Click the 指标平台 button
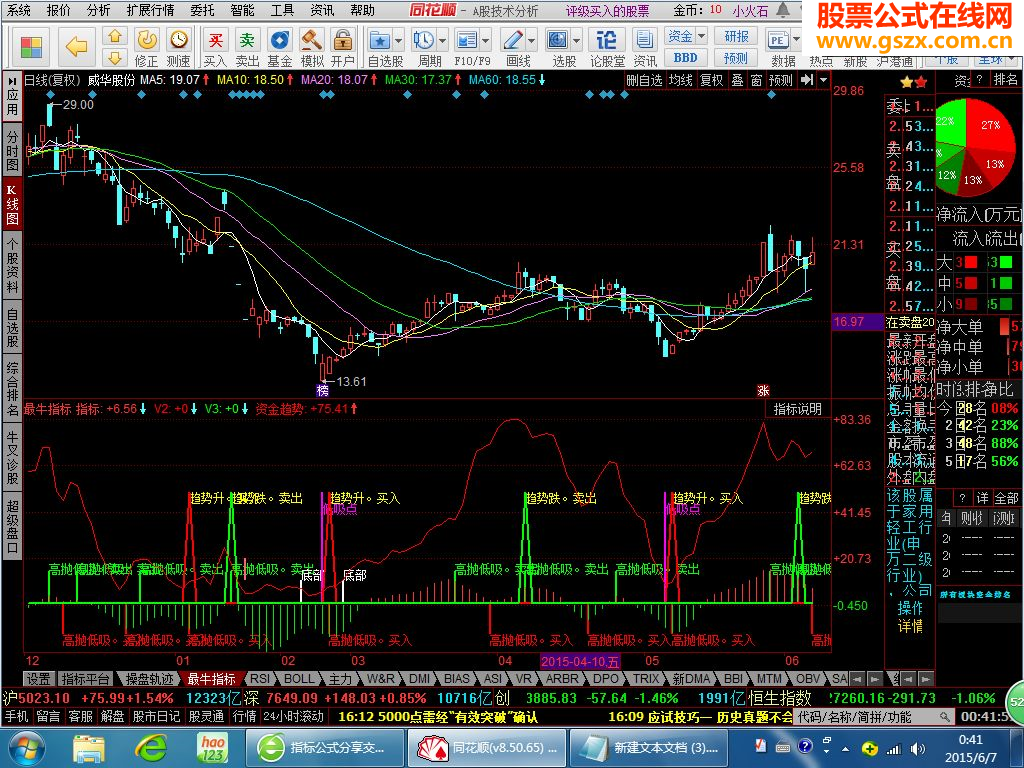 point(85,679)
